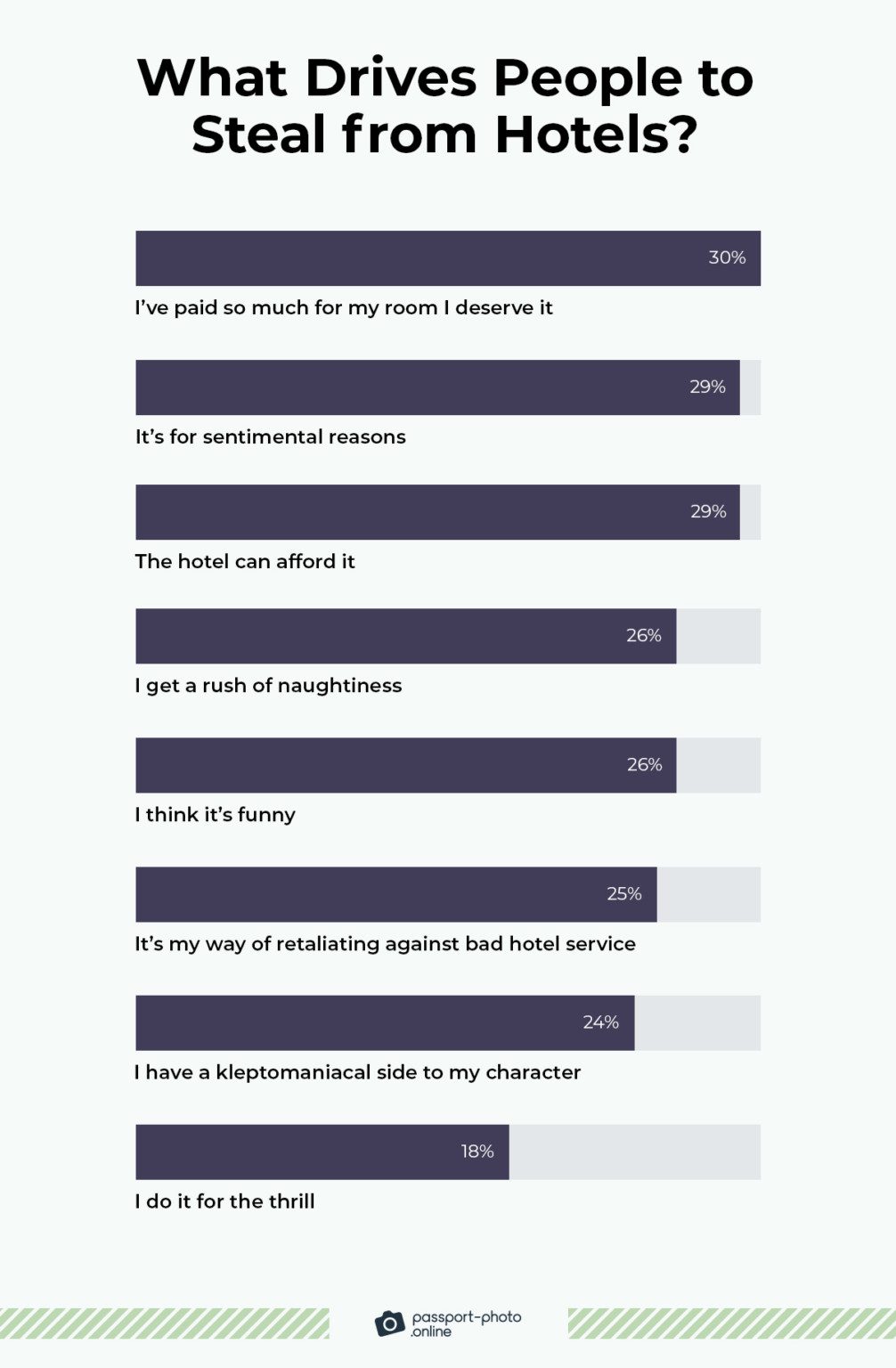Select the bar above "I think it's funny"
Viewport: 896px width, 1368px height.
(405, 765)
